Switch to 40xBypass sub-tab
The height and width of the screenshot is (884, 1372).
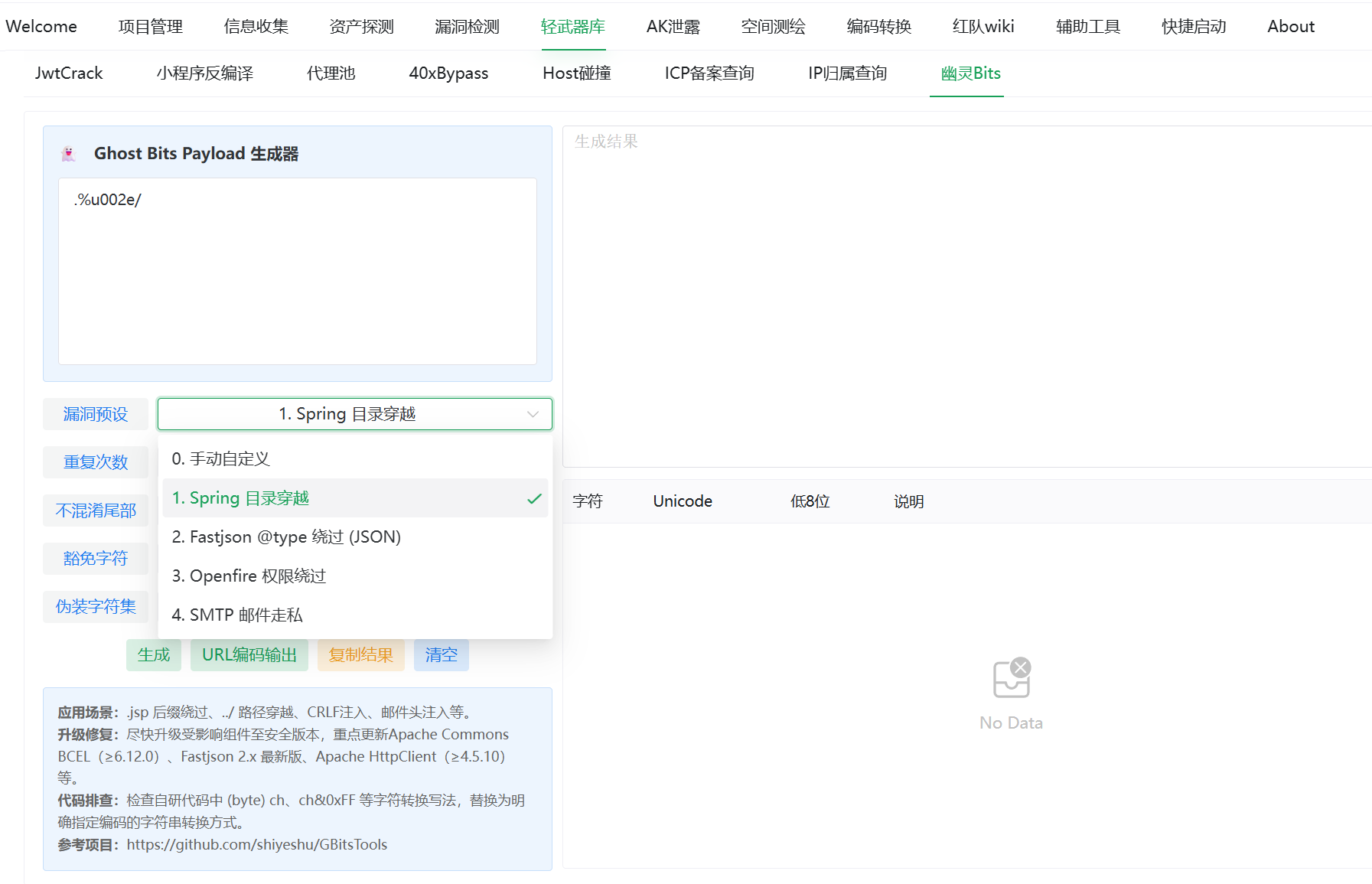[448, 73]
